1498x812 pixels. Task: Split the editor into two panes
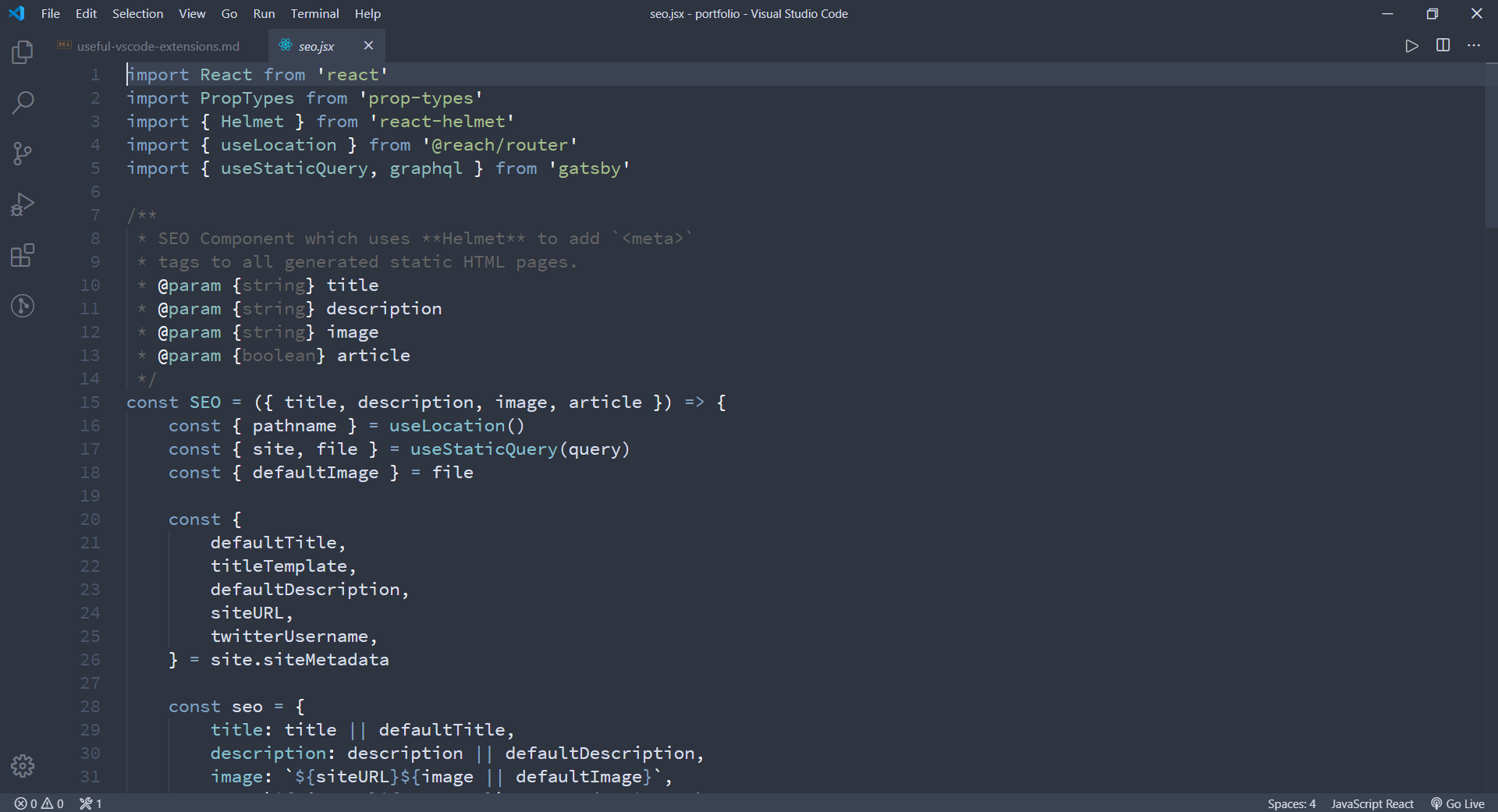[x=1443, y=45]
